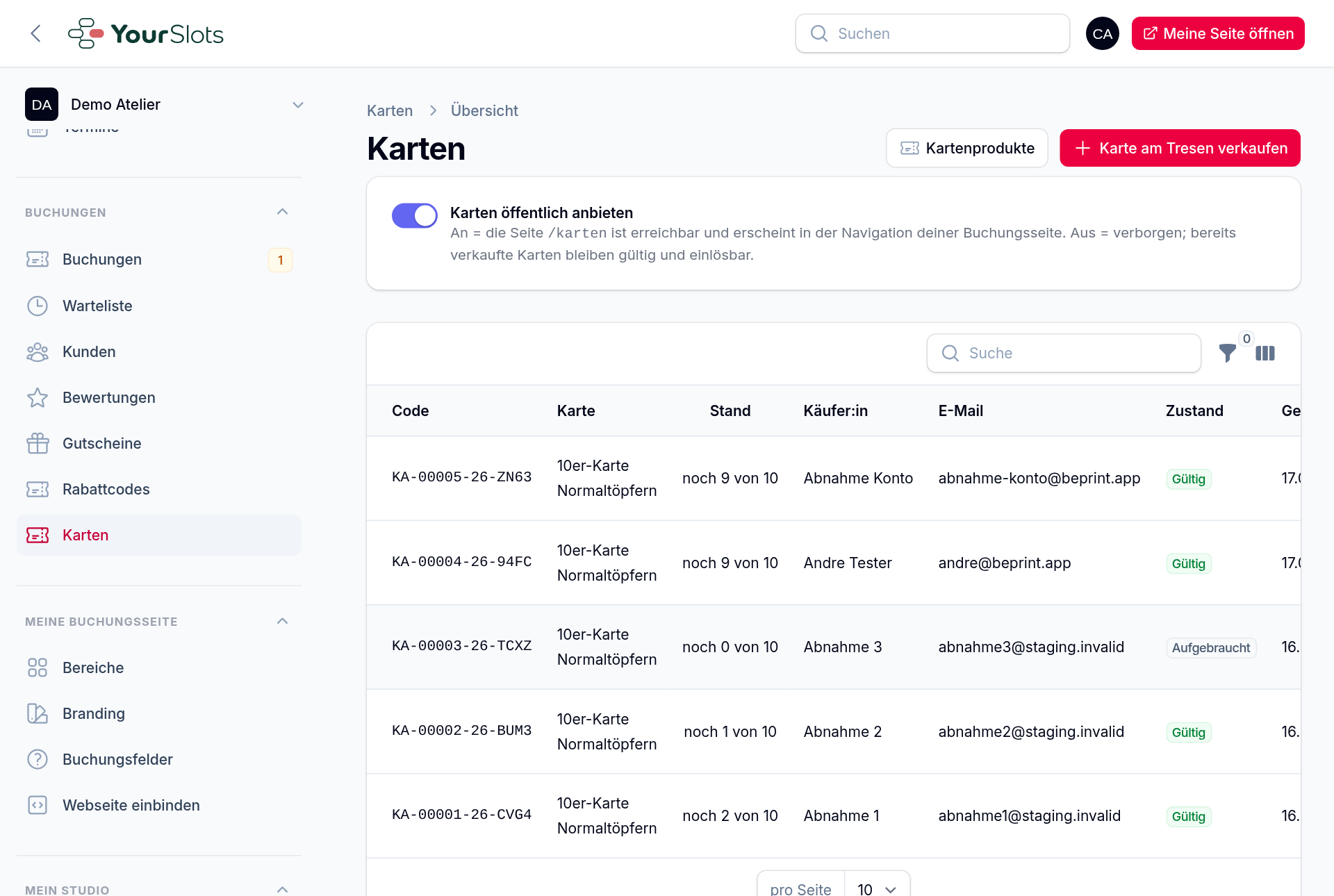Click the Aufgebraucht status badge
This screenshot has height=896, width=1334.
click(x=1211, y=648)
